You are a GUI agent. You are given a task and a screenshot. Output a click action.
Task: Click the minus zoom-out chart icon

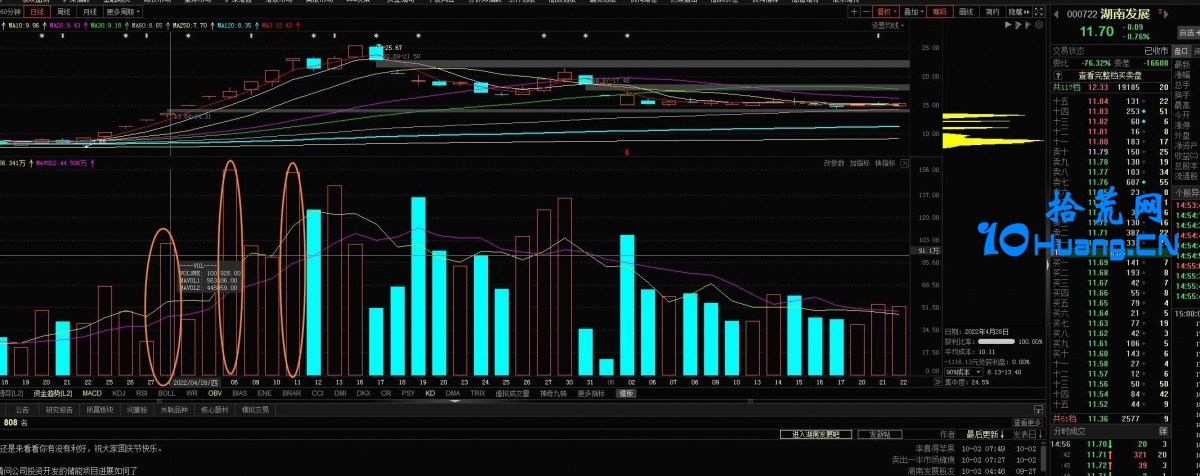click(x=865, y=12)
